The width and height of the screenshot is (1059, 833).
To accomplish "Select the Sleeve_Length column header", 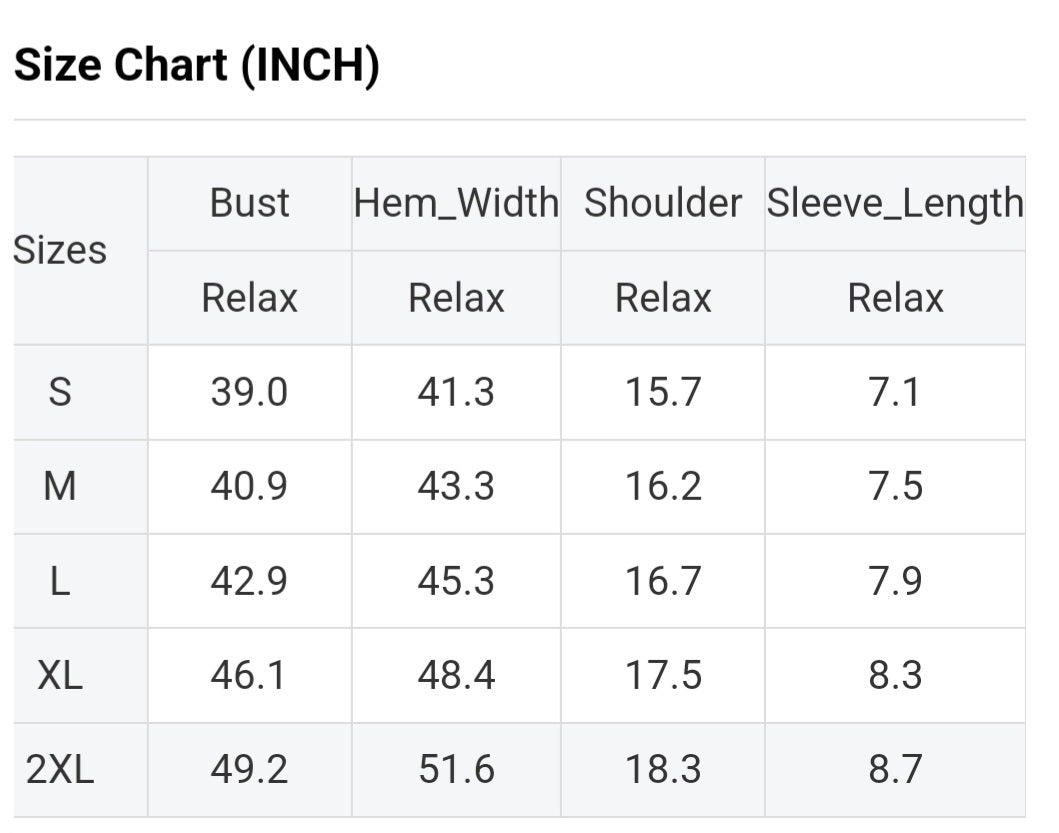I will click(895, 203).
